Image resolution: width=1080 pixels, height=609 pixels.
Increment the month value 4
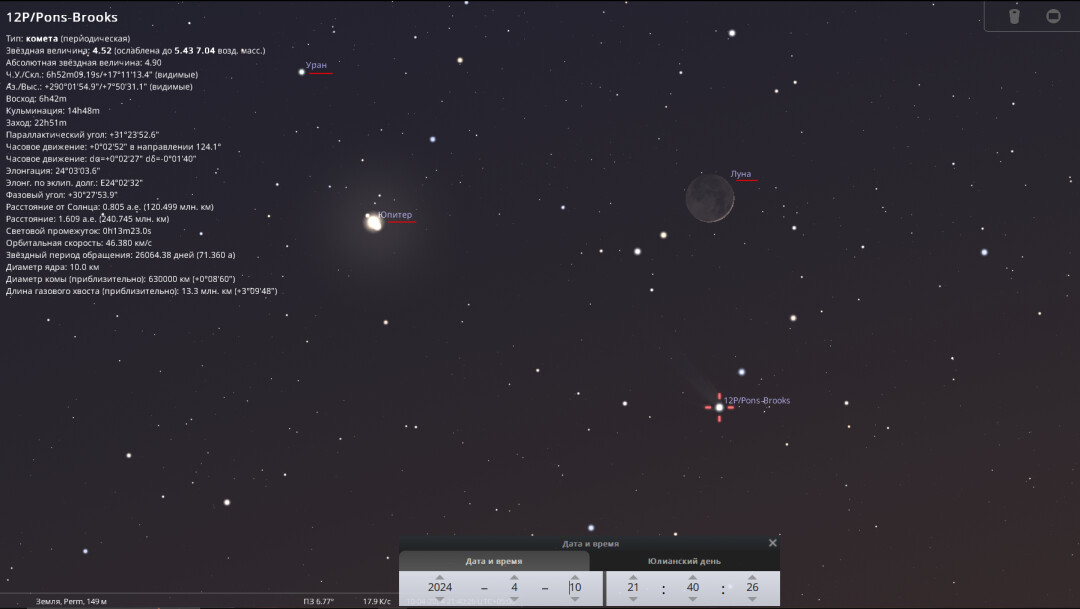[x=514, y=576]
